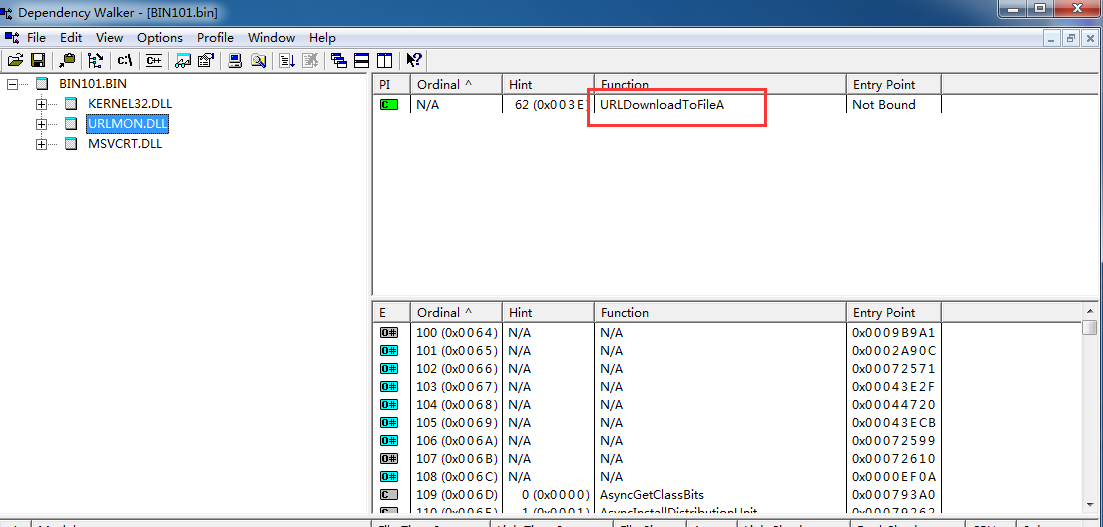
Task: Sort imports by Hint column header
Action: point(548,84)
